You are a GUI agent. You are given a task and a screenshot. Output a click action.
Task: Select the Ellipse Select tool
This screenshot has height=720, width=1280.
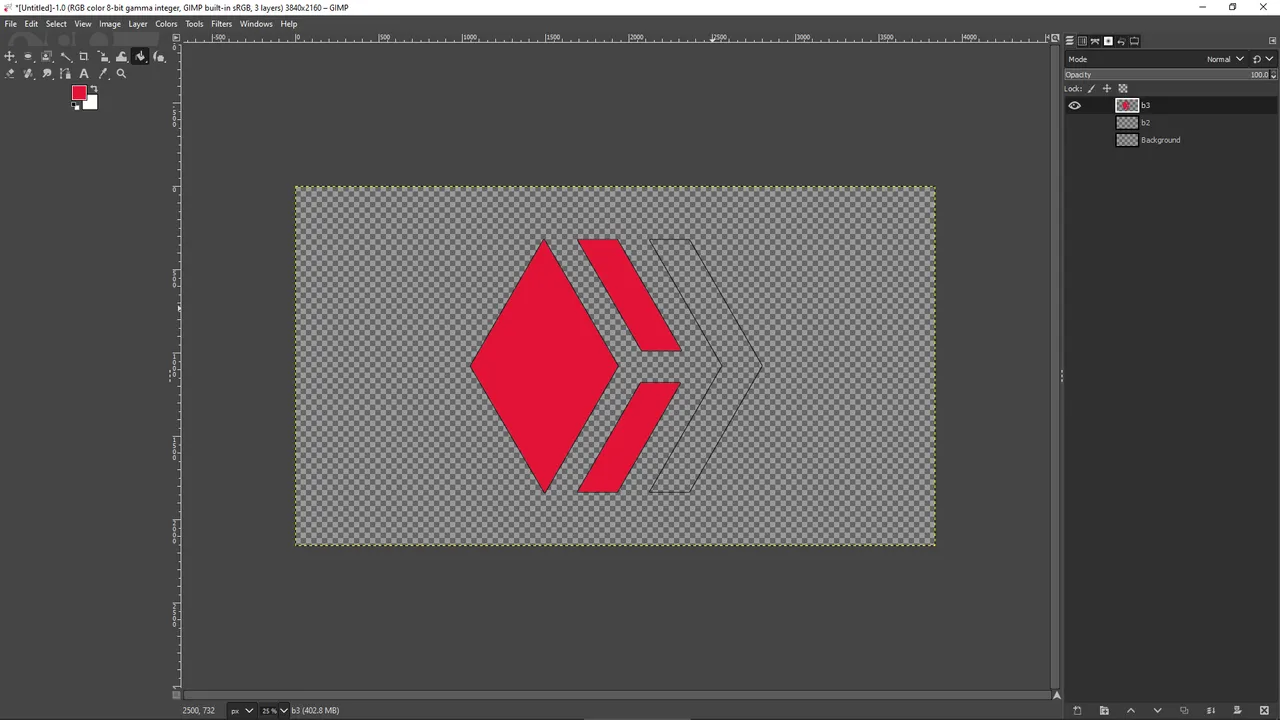pyautogui.click(x=28, y=56)
